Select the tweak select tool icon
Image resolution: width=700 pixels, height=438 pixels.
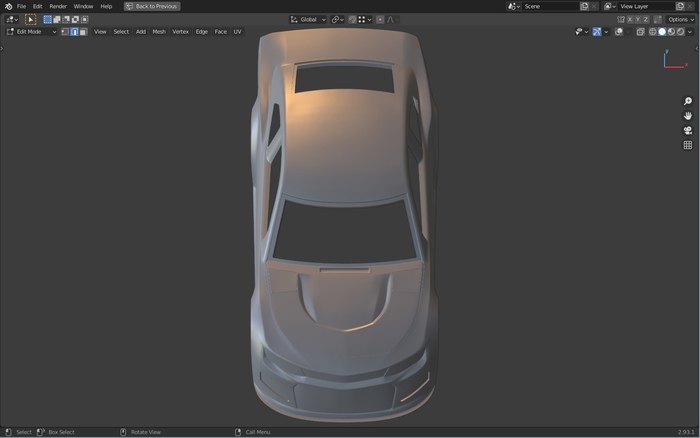click(30, 19)
